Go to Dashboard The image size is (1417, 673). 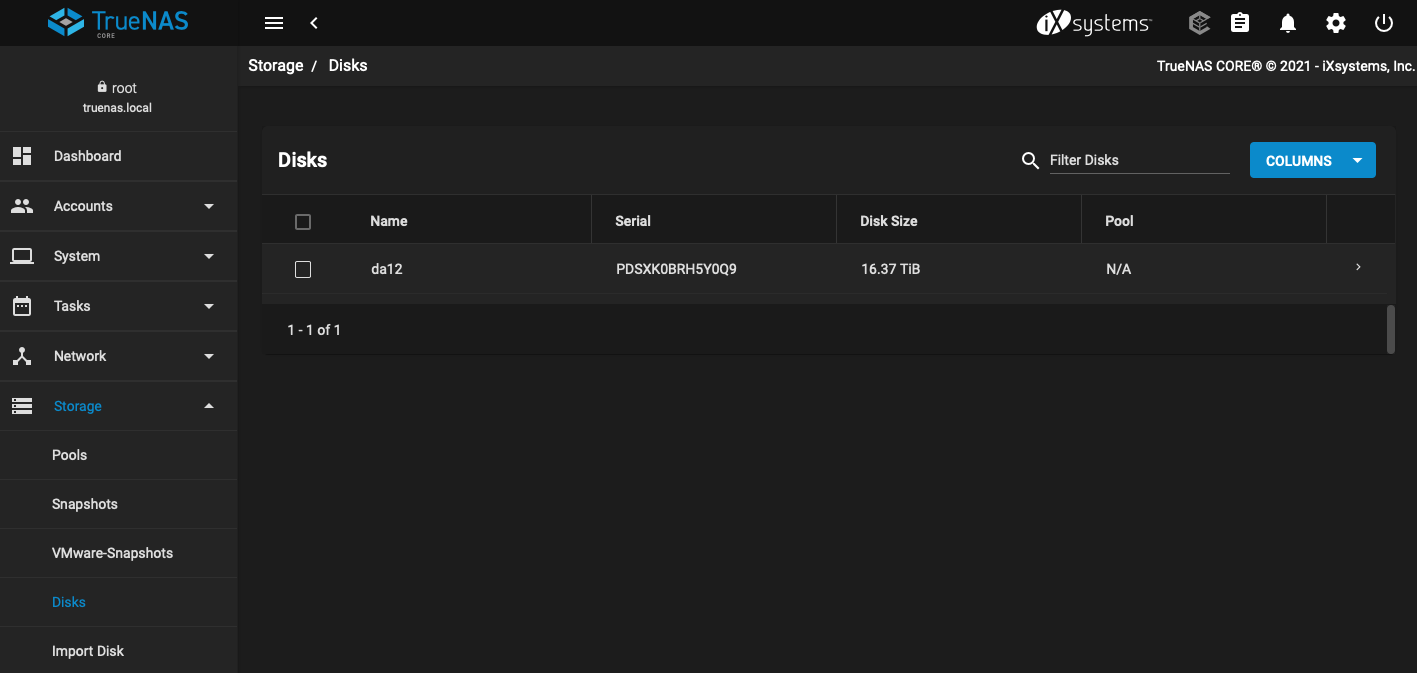coord(118,156)
